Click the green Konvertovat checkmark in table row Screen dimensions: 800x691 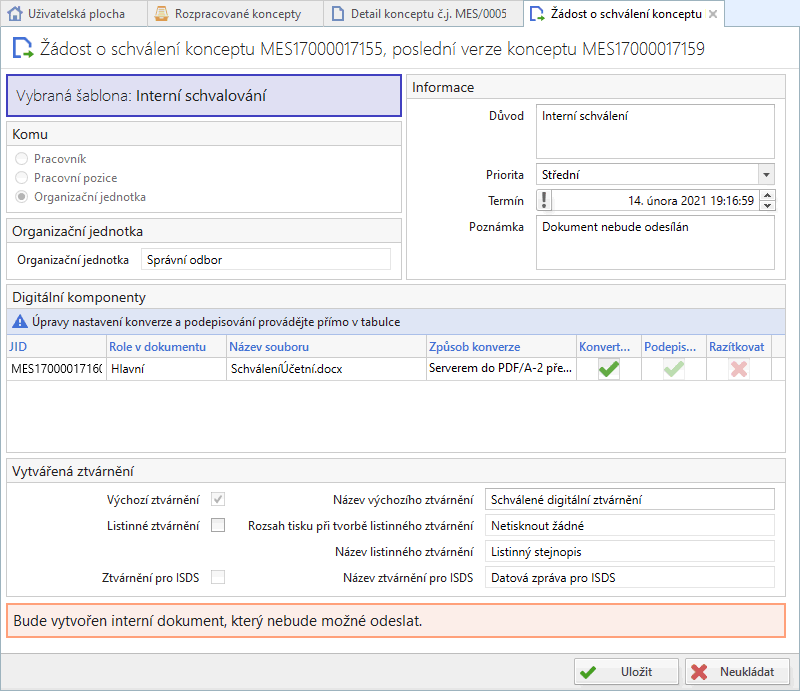click(608, 369)
